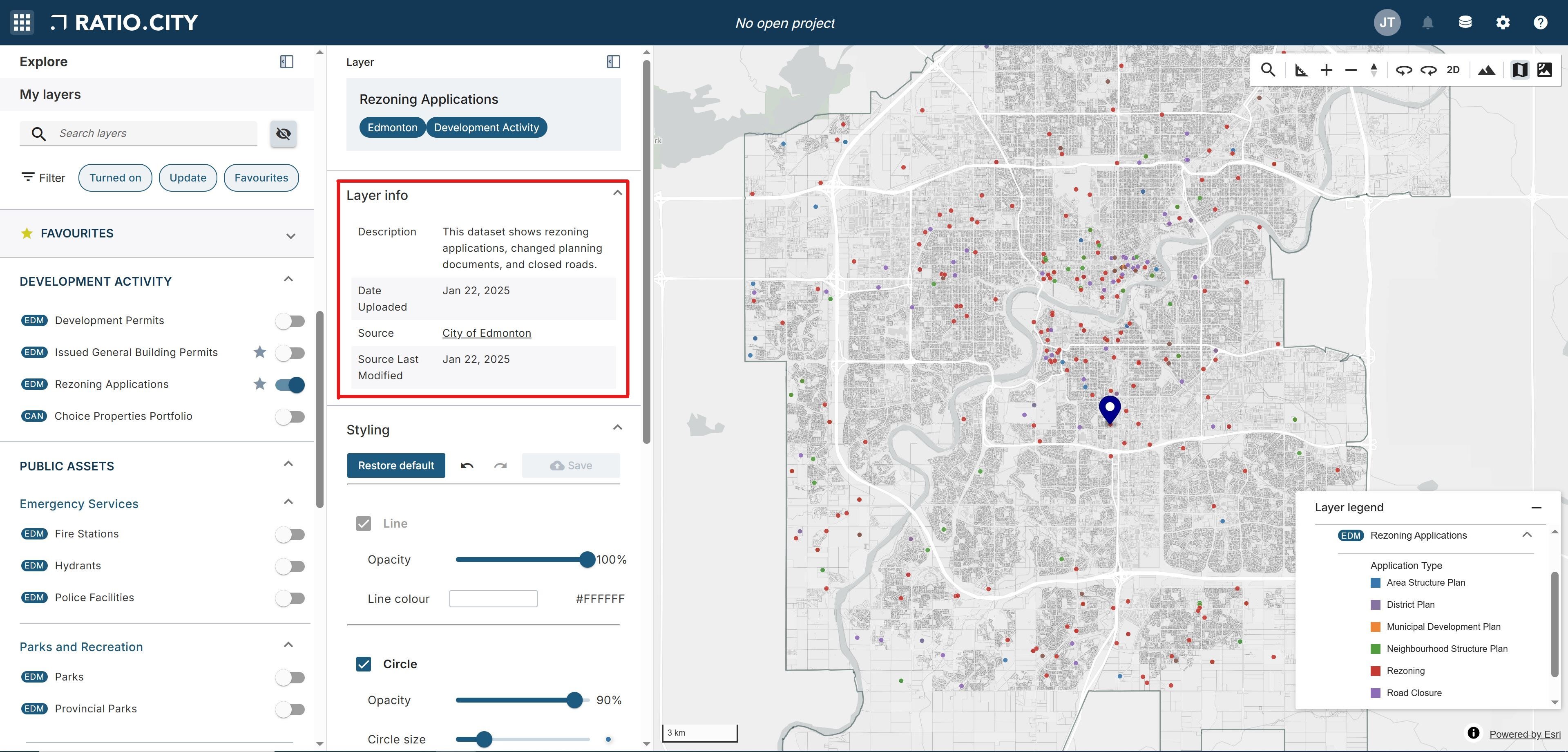1568x752 pixels.
Task: Open settings gear in header
Action: pos(1503,22)
